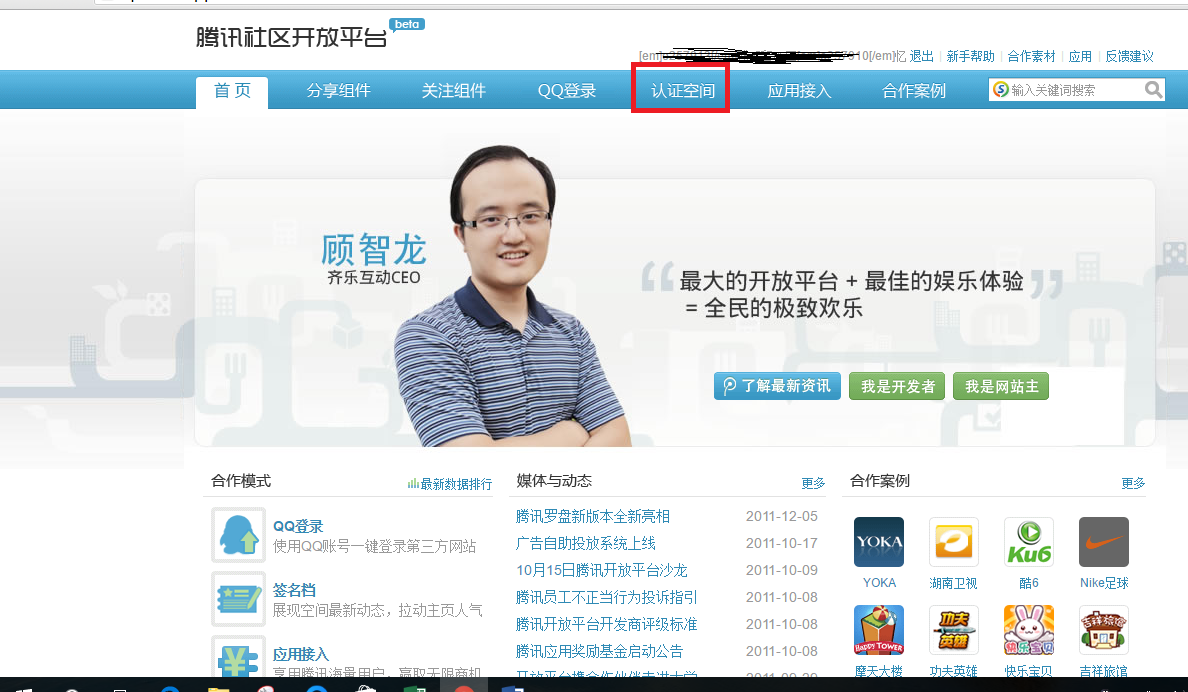
Task: Click the Sogou logo in search box
Action: click(1001, 89)
